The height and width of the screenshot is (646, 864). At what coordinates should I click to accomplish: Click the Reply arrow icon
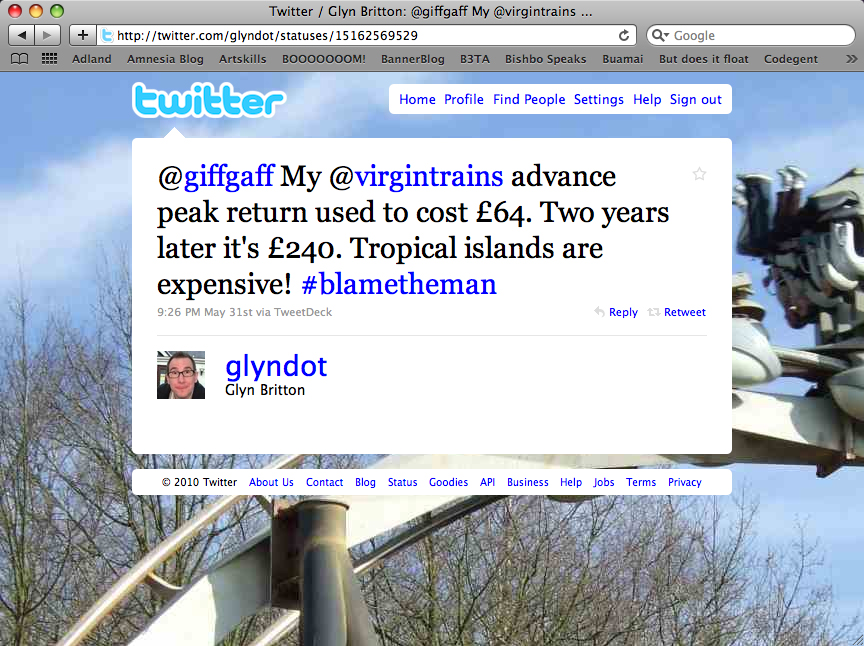pos(600,312)
